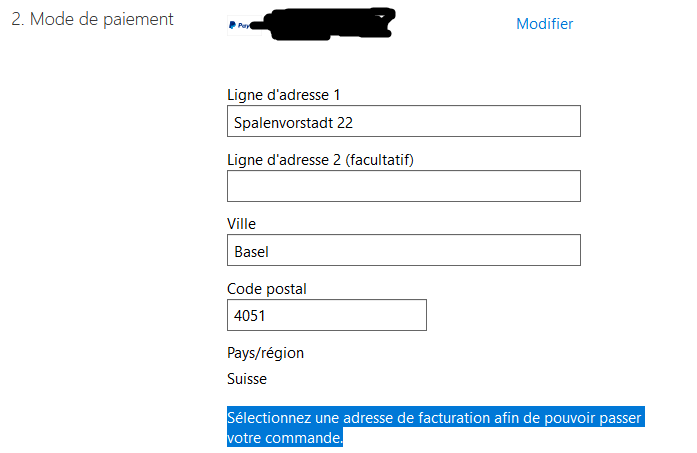Click the highlighted 'votre commande.' text
Image resolution: width=697 pixels, height=453 pixels.
pyautogui.click(x=285, y=437)
